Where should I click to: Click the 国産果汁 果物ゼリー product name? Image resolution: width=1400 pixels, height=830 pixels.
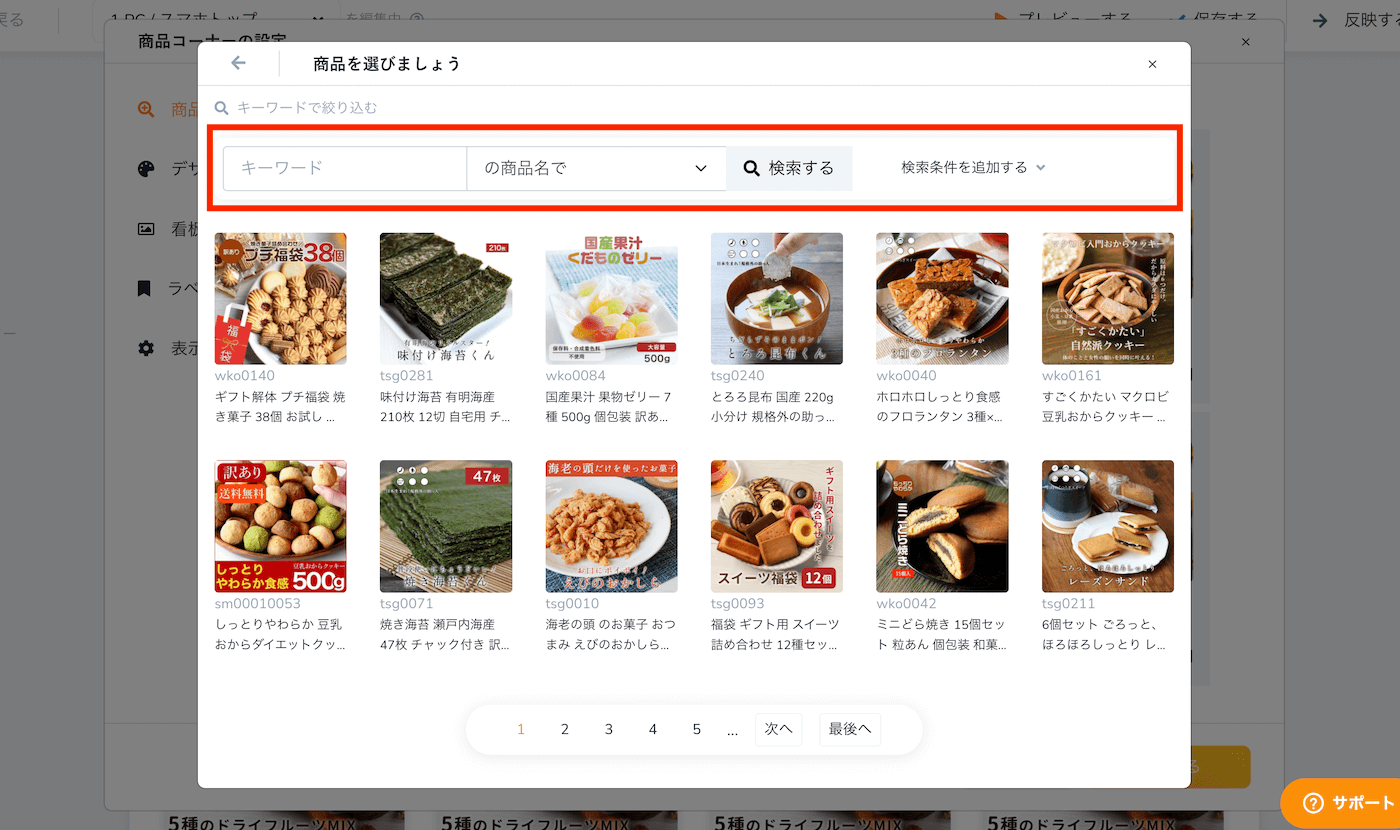[x=609, y=407]
